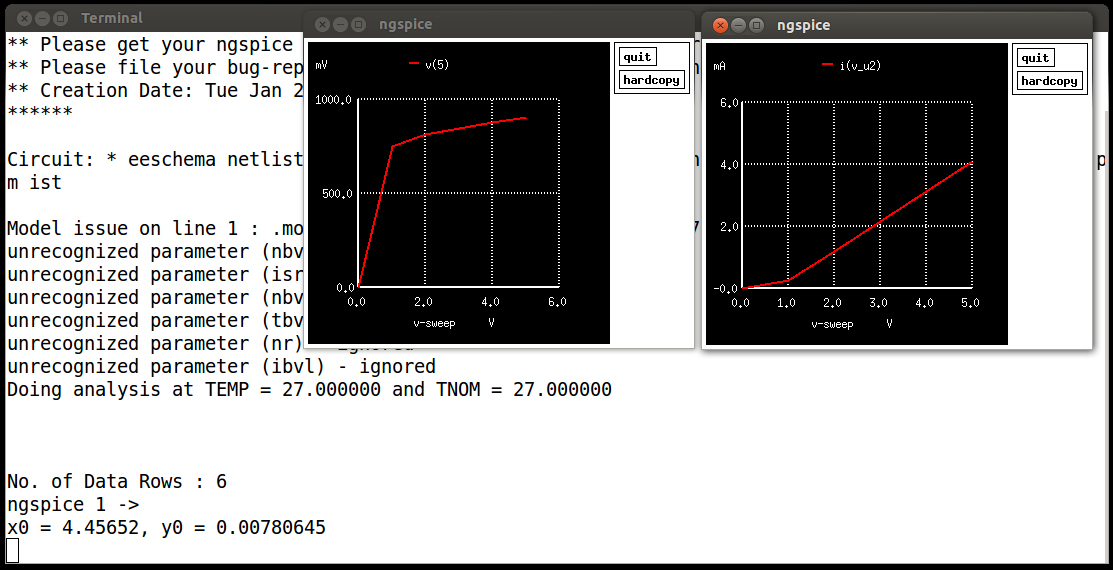The image size is (1113, 570).
Task: Click the Terminal window title bar text
Action: click(x=111, y=18)
